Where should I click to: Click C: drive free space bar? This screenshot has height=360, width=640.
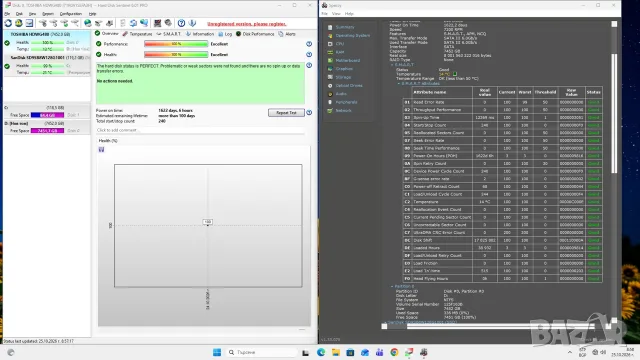click(x=47, y=115)
